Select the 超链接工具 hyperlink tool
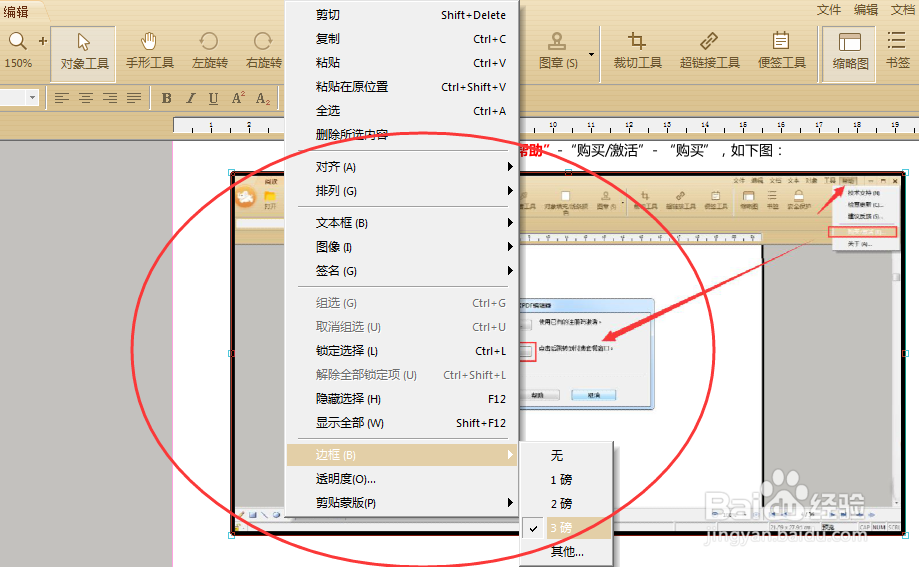Image resolution: width=919 pixels, height=567 pixels. 709,52
